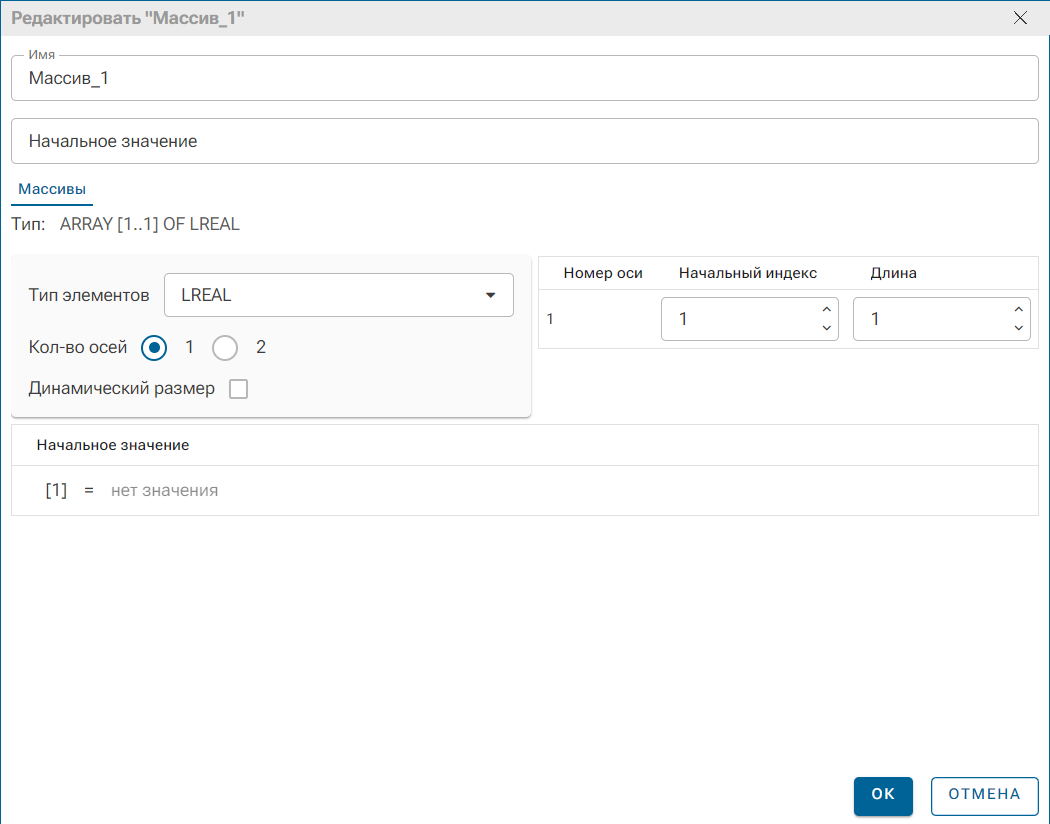Select 2 axes radio button

(x=225, y=347)
